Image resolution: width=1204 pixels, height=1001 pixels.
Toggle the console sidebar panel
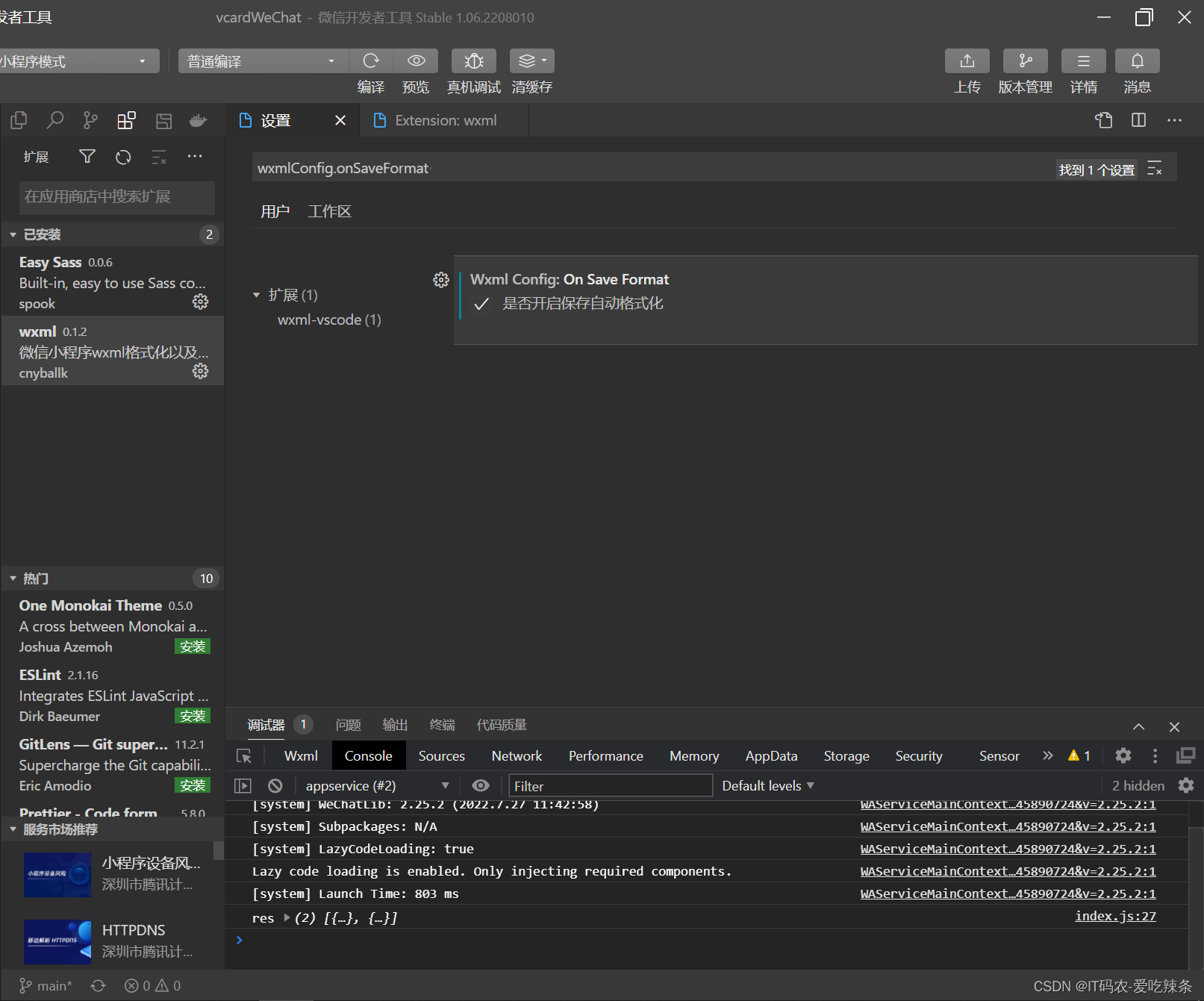point(243,785)
